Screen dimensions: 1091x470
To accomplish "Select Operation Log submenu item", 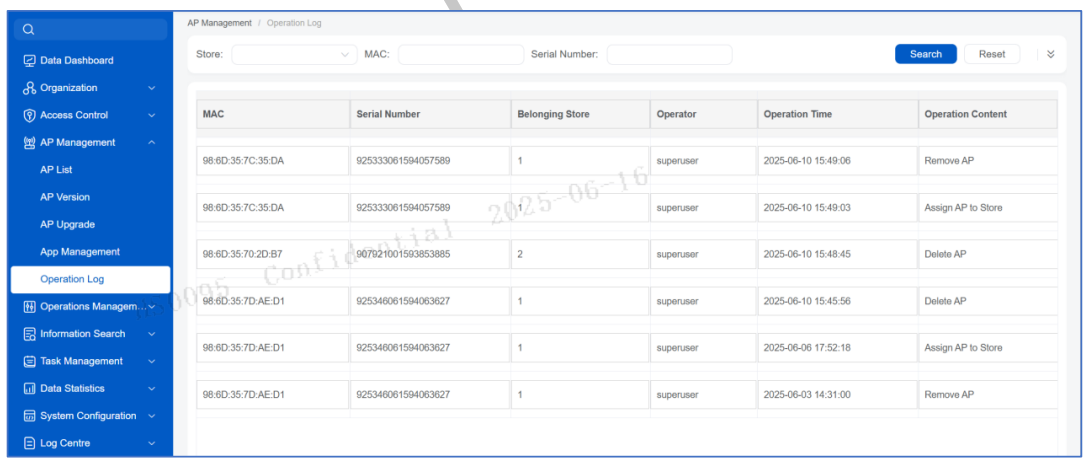I will click(90, 279).
